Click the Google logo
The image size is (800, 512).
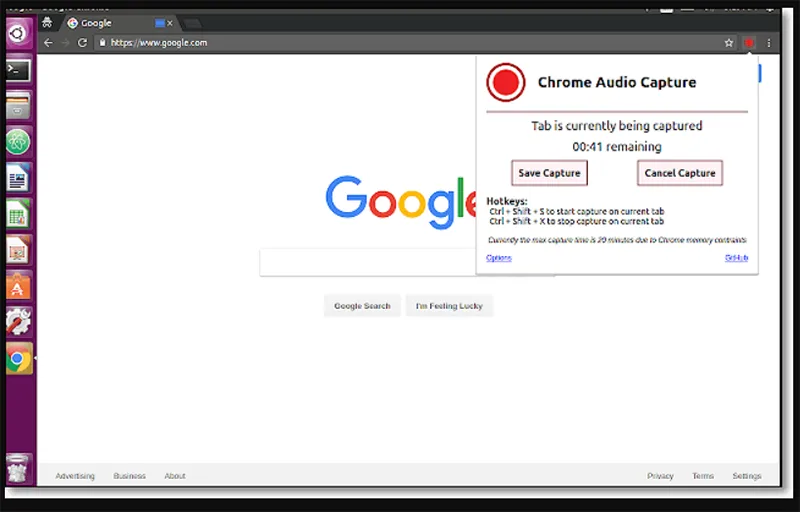tap(401, 200)
